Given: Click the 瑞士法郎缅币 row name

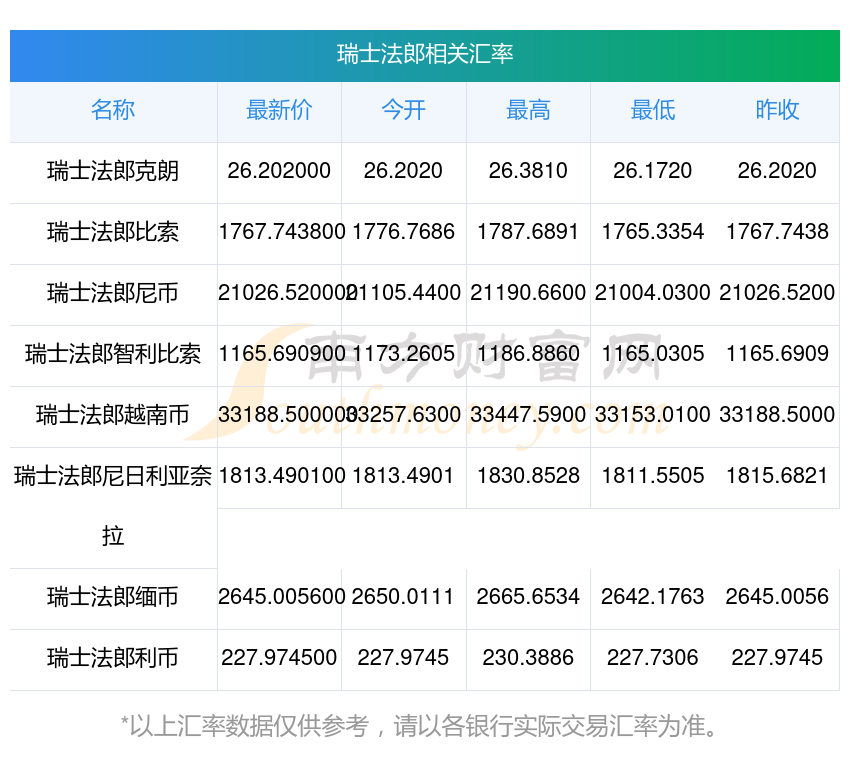Looking at the screenshot, I should [x=113, y=597].
